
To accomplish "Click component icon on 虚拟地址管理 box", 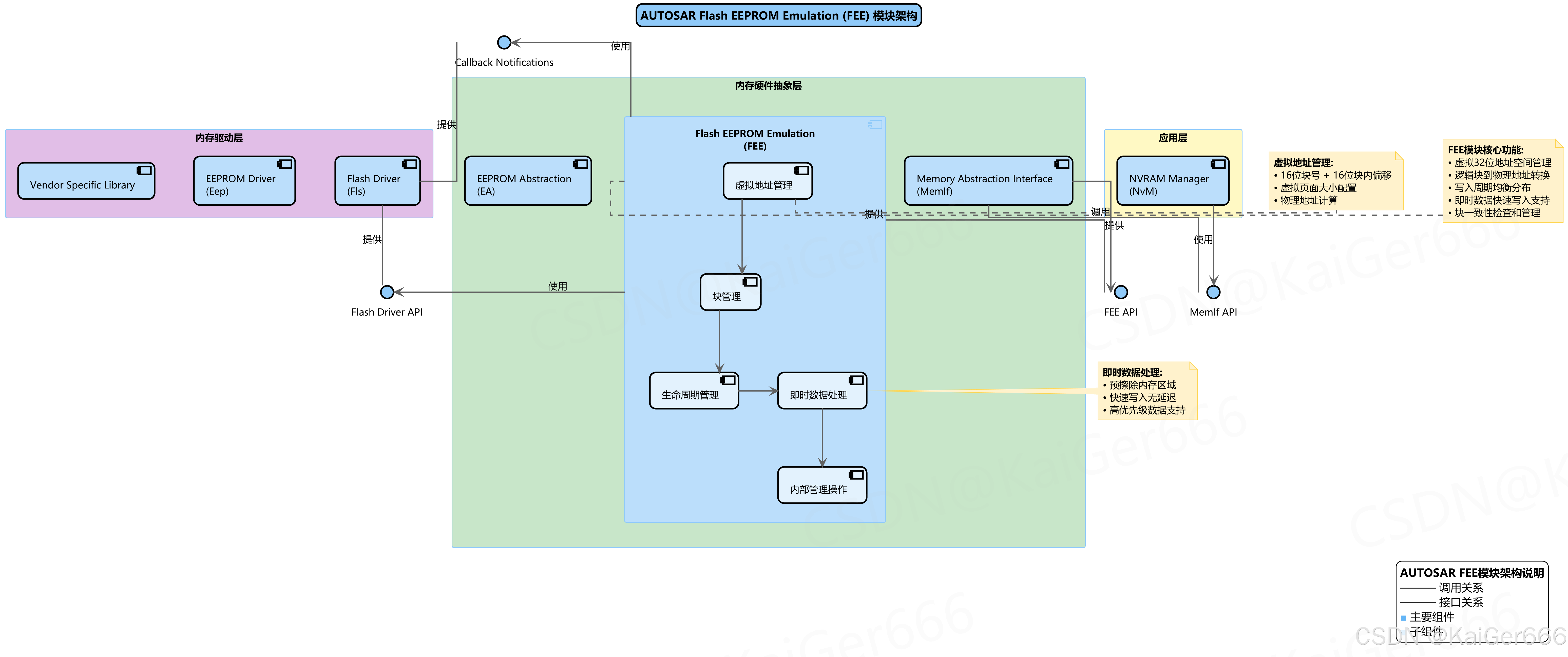I will click(x=802, y=170).
